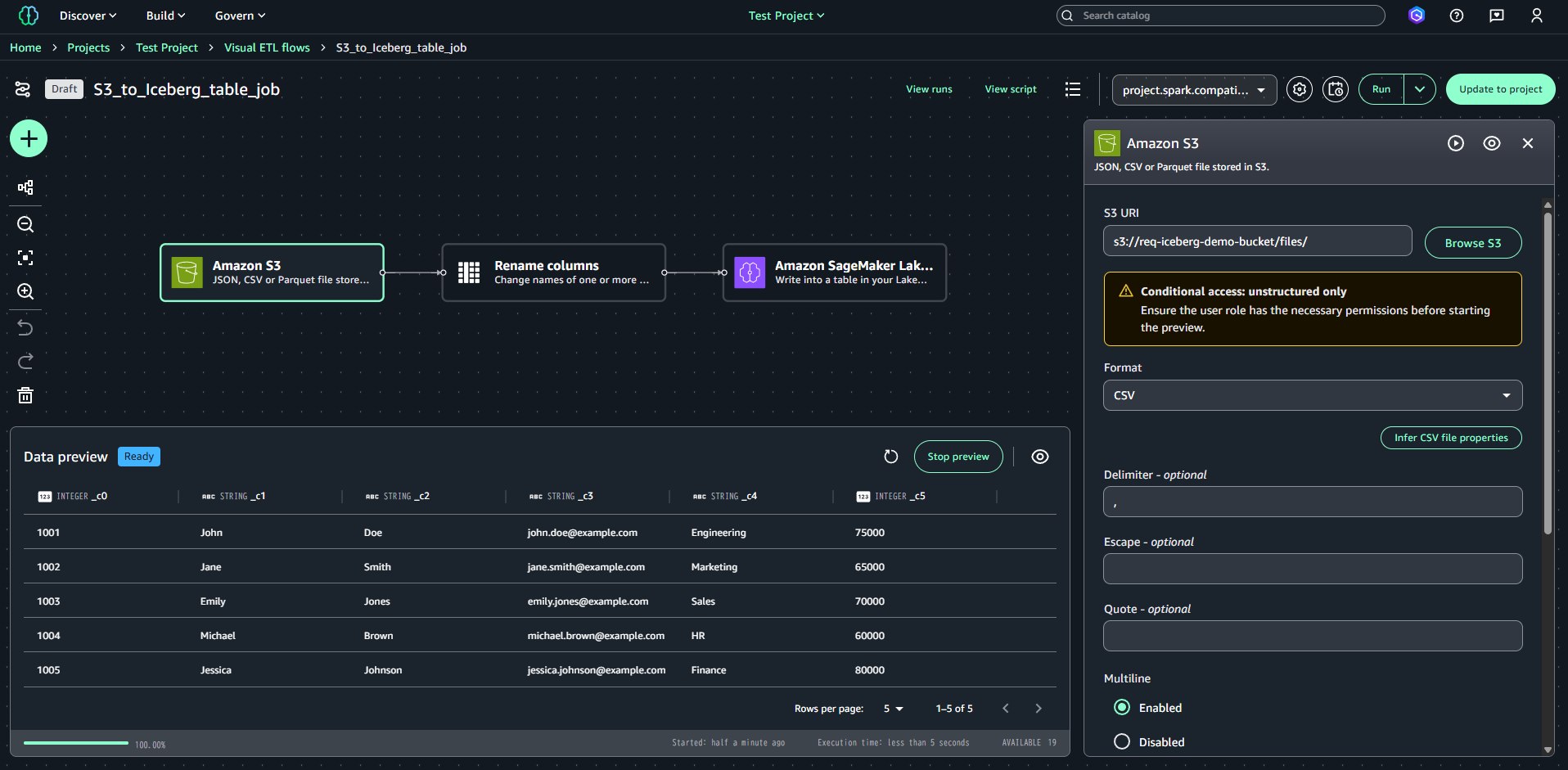Image resolution: width=1568 pixels, height=770 pixels.
Task: Open the View script link
Action: [1010, 89]
